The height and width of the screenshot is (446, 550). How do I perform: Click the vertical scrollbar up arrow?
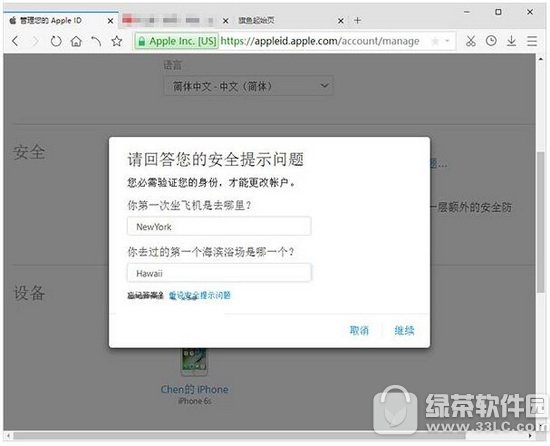(541, 59)
